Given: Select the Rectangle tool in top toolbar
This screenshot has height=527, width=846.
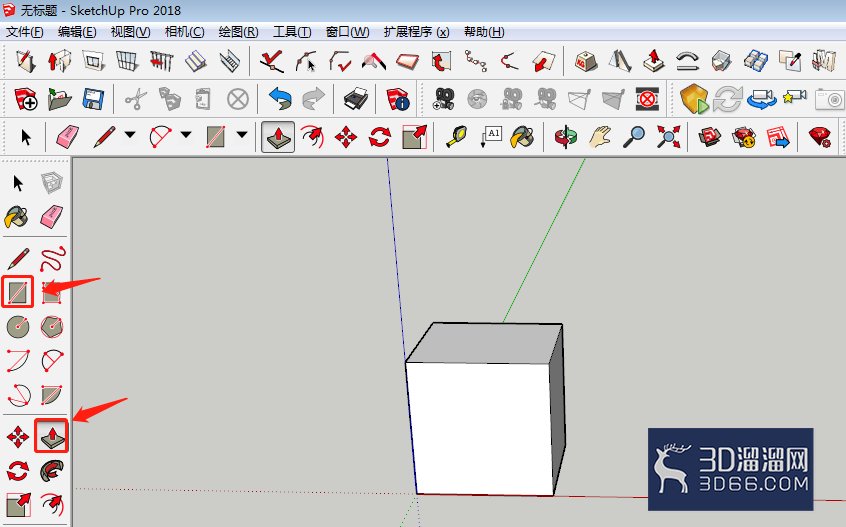Looking at the screenshot, I should click(215, 137).
